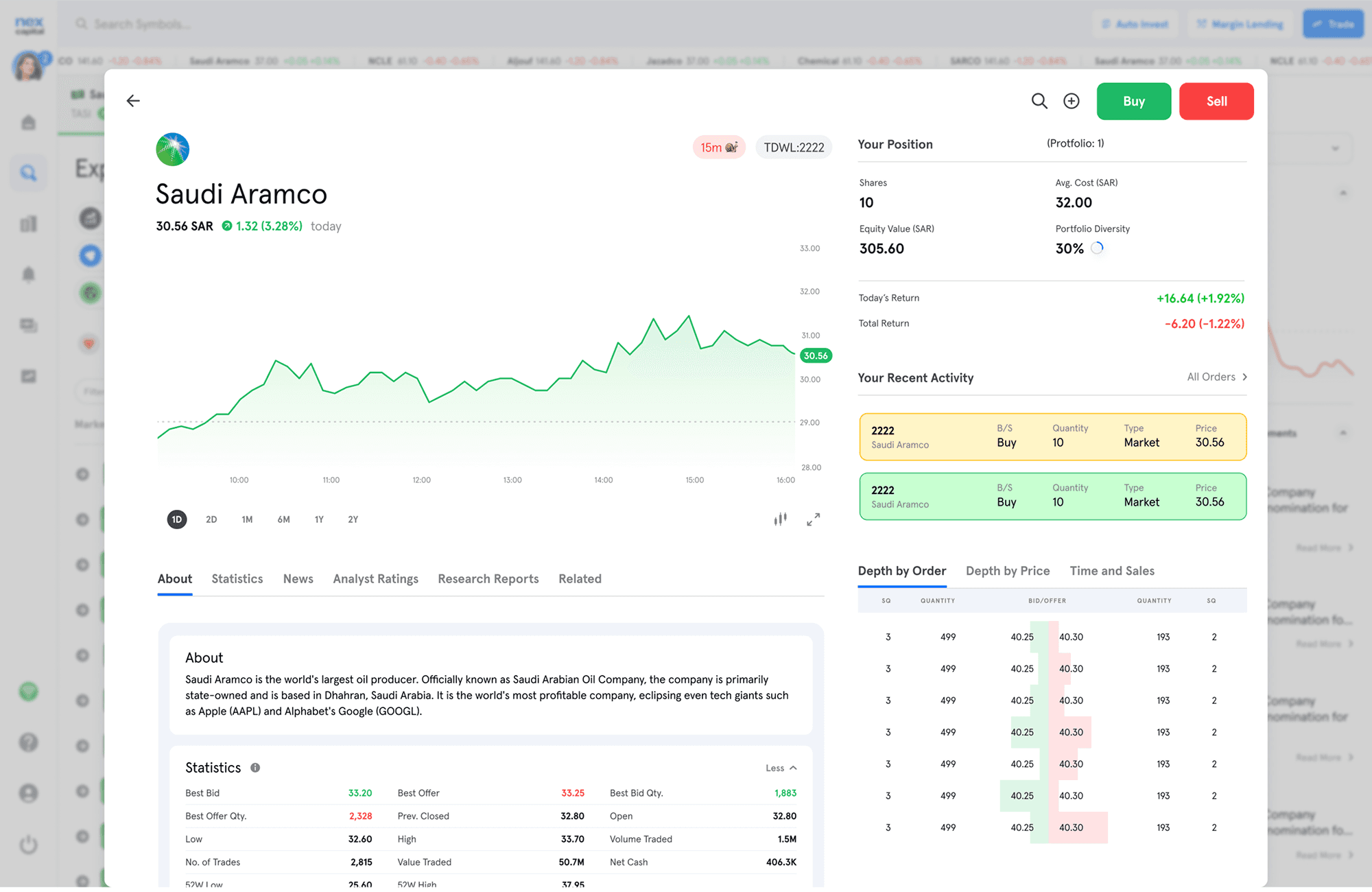This screenshot has height=892, width=1372.
Task: Click Auto Invest in the background header
Action: 1135,24
